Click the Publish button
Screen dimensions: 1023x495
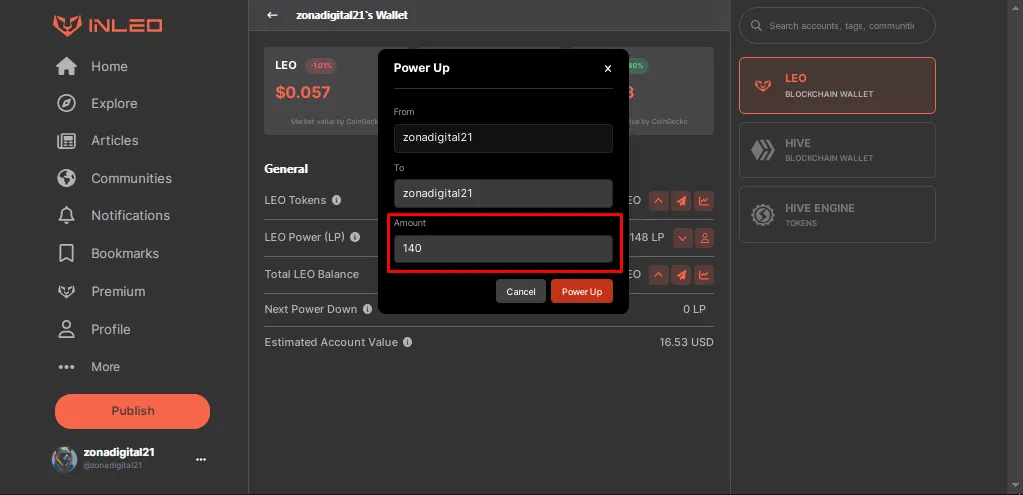click(132, 411)
